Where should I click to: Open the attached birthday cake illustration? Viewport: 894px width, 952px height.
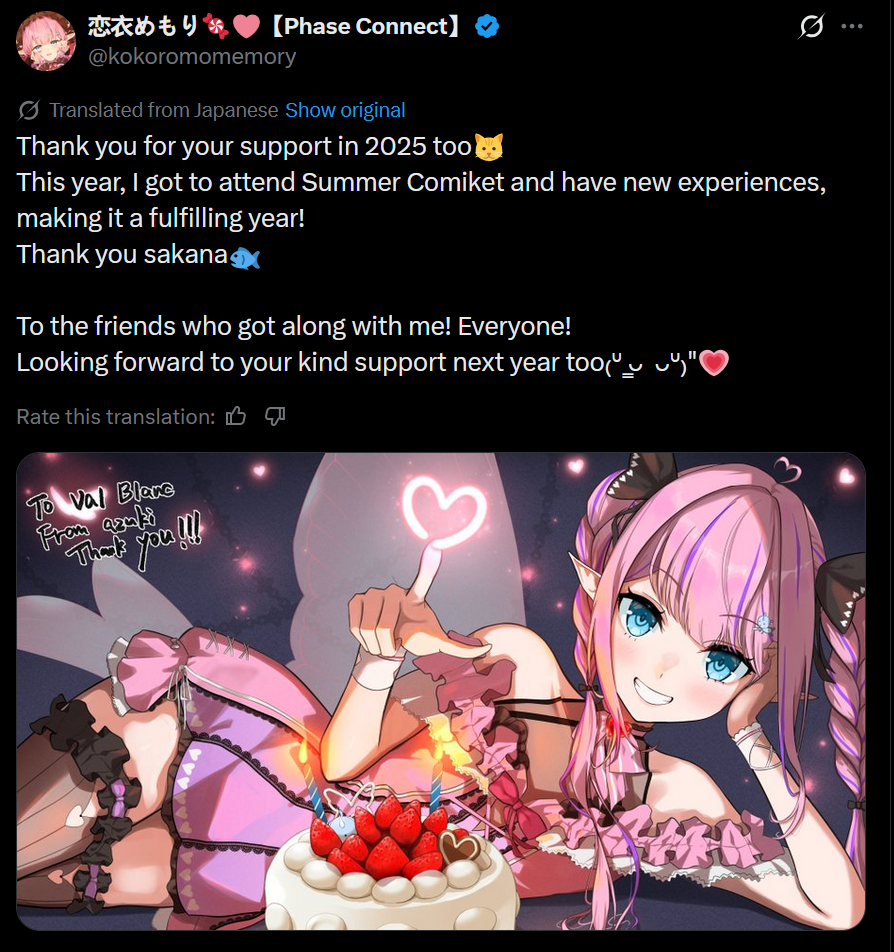coord(441,691)
